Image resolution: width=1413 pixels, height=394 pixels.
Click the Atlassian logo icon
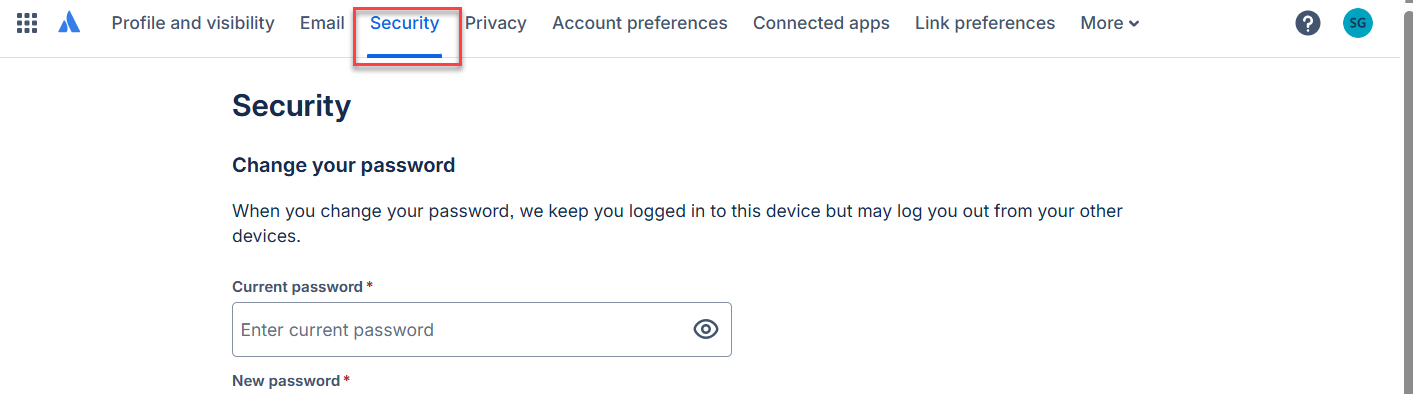(69, 23)
